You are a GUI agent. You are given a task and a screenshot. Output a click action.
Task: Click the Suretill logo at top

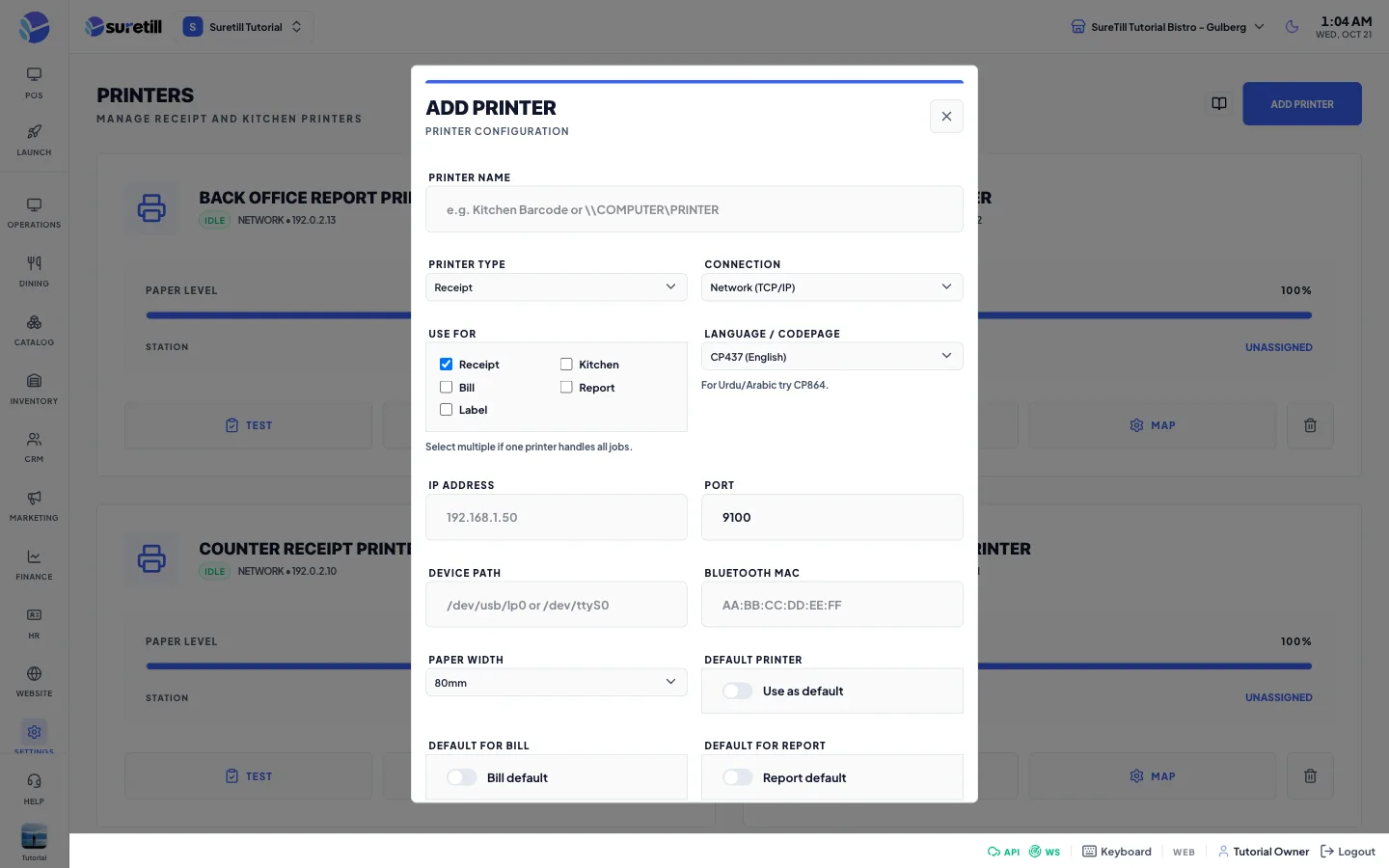click(123, 27)
